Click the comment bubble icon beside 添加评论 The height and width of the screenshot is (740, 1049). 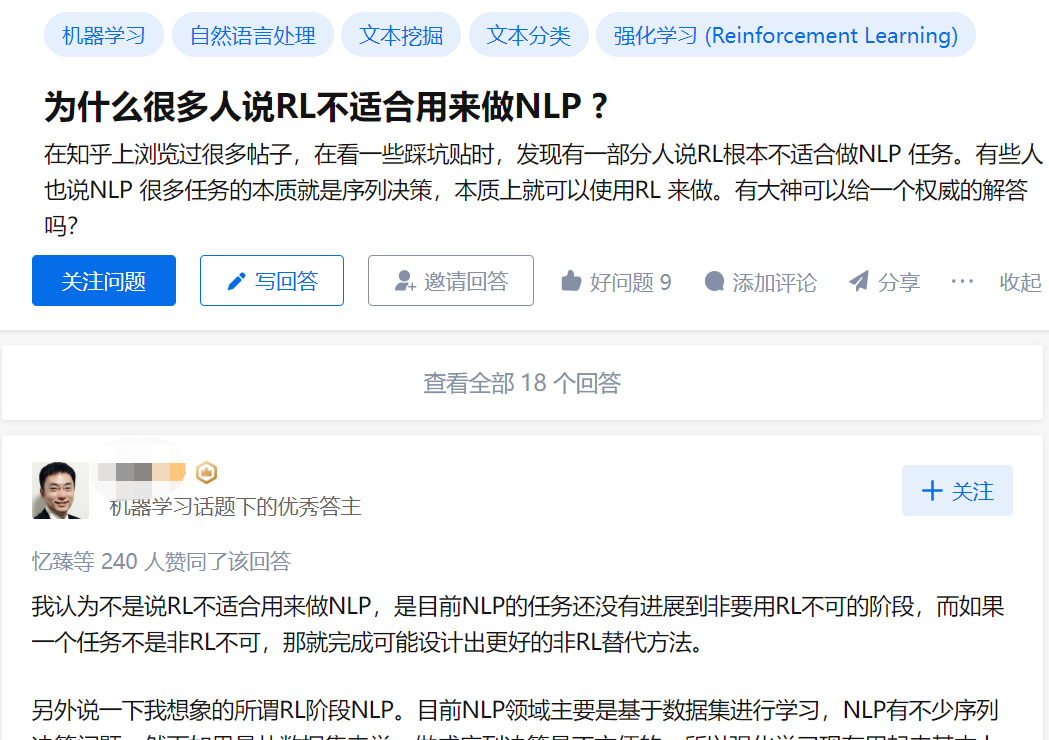point(714,281)
